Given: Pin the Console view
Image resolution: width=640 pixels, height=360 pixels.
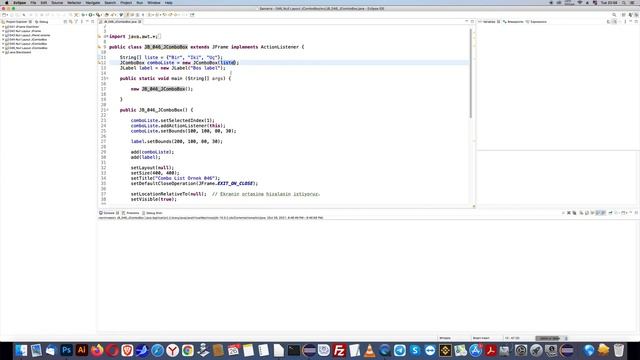Looking at the screenshot, I should click(610, 213).
